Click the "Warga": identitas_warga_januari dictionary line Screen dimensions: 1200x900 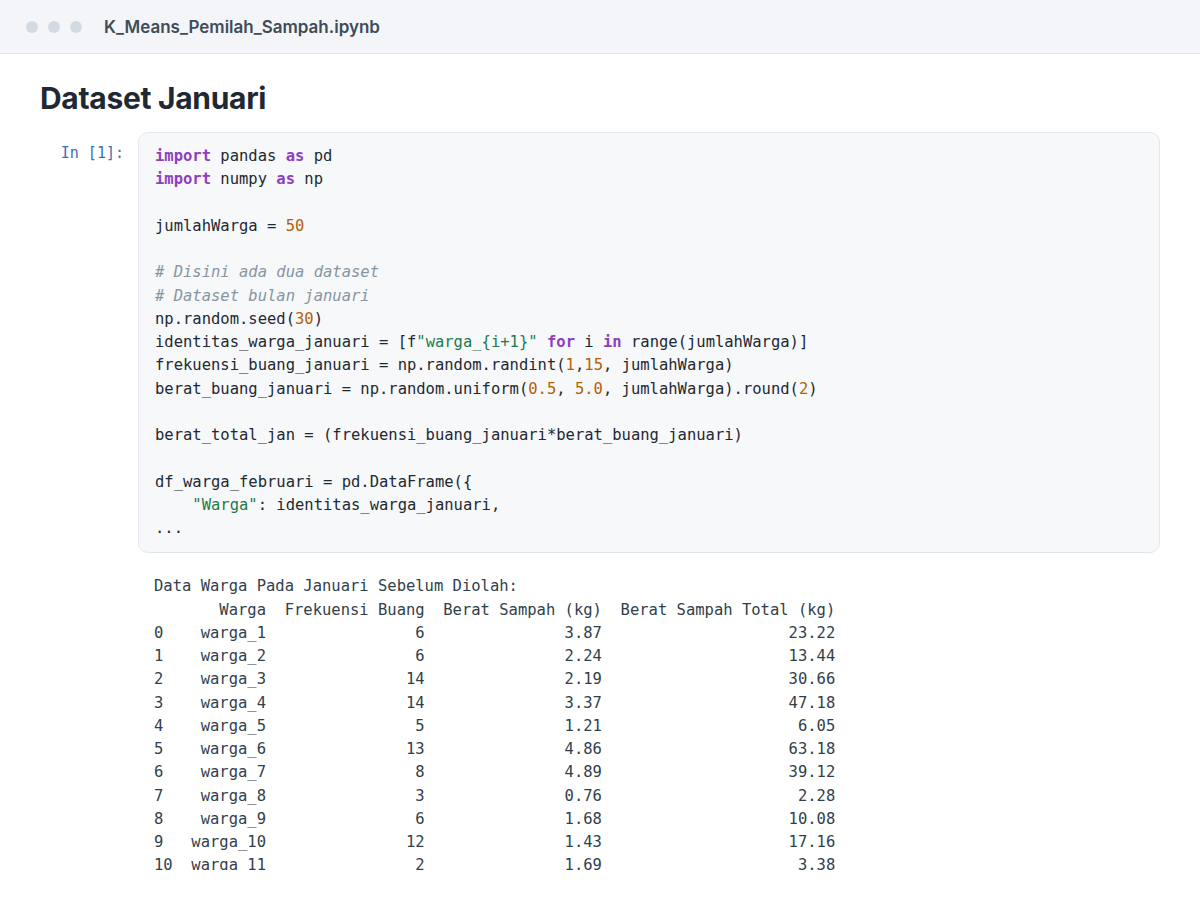(x=346, y=505)
